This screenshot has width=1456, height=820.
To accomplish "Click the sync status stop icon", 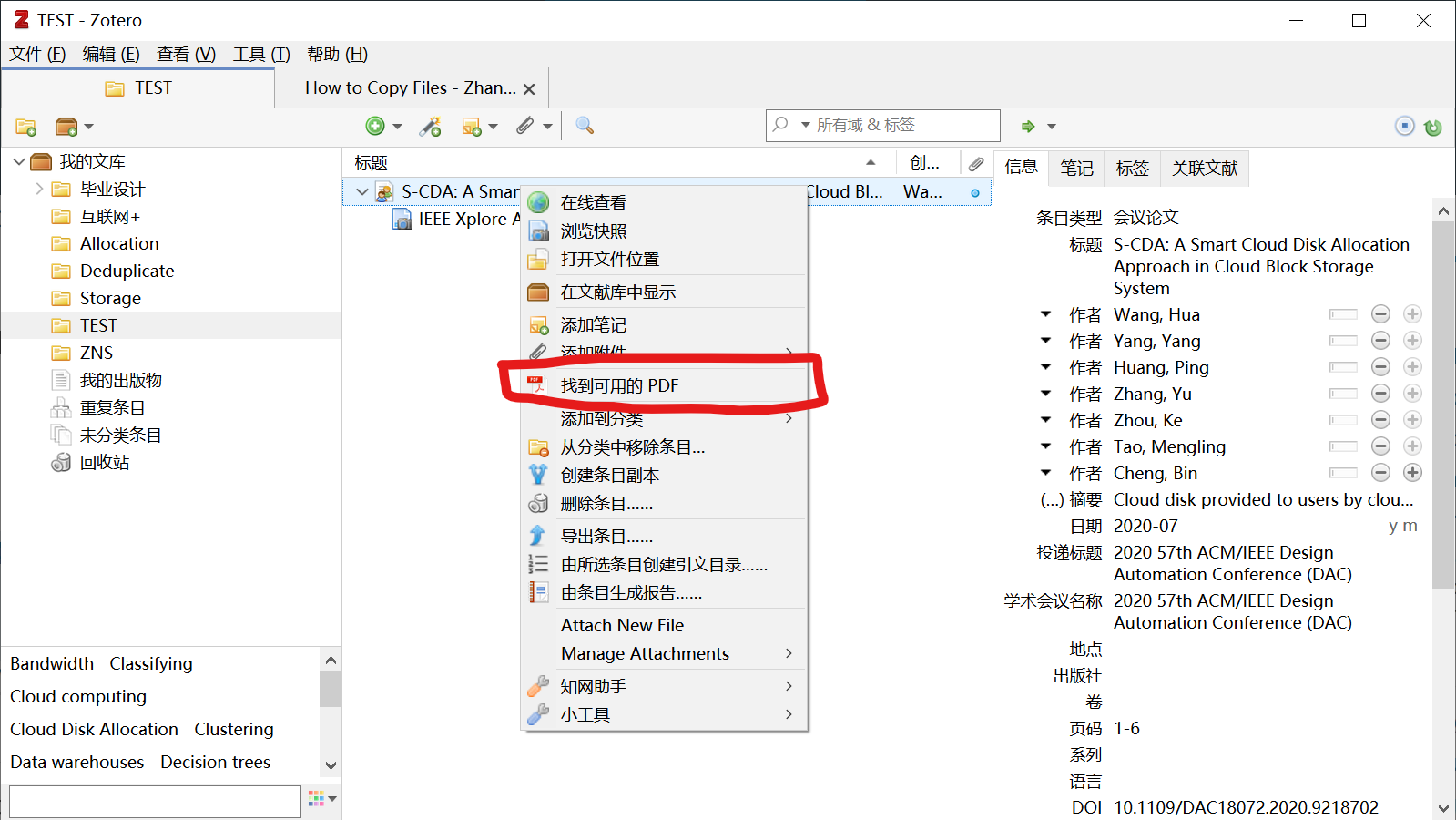I will tap(1405, 126).
